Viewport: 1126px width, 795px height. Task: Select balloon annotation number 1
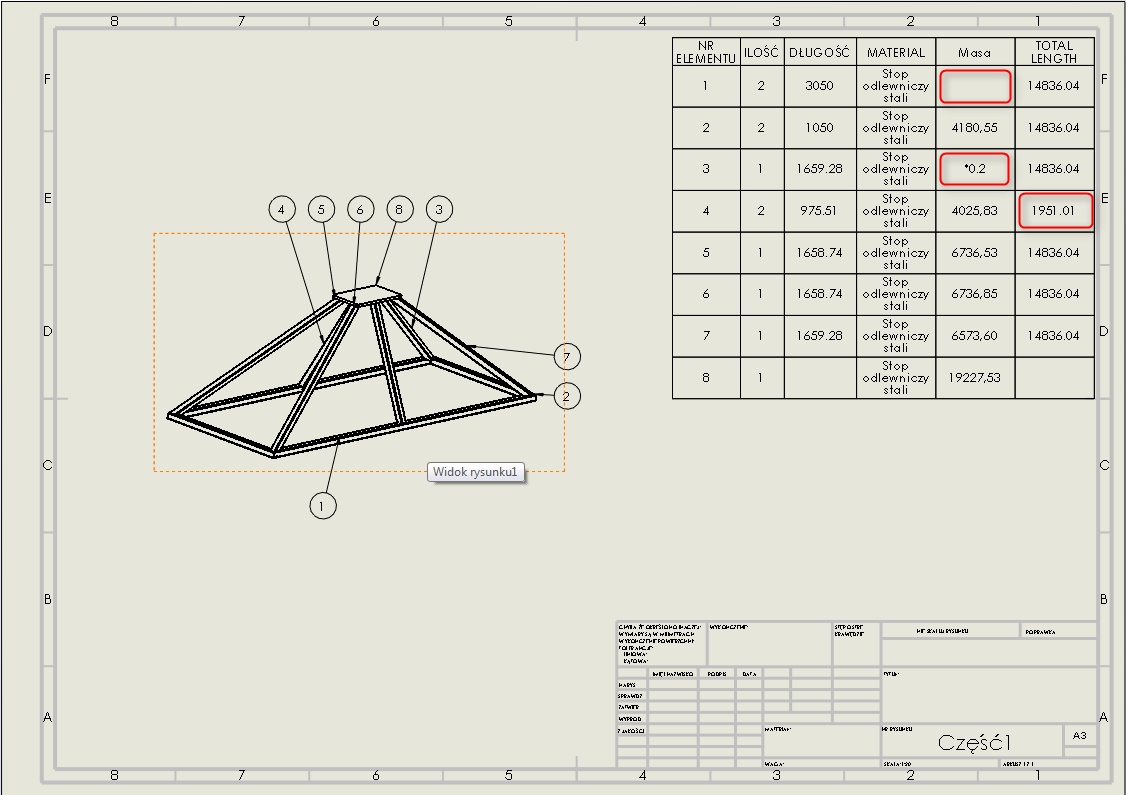pyautogui.click(x=322, y=507)
